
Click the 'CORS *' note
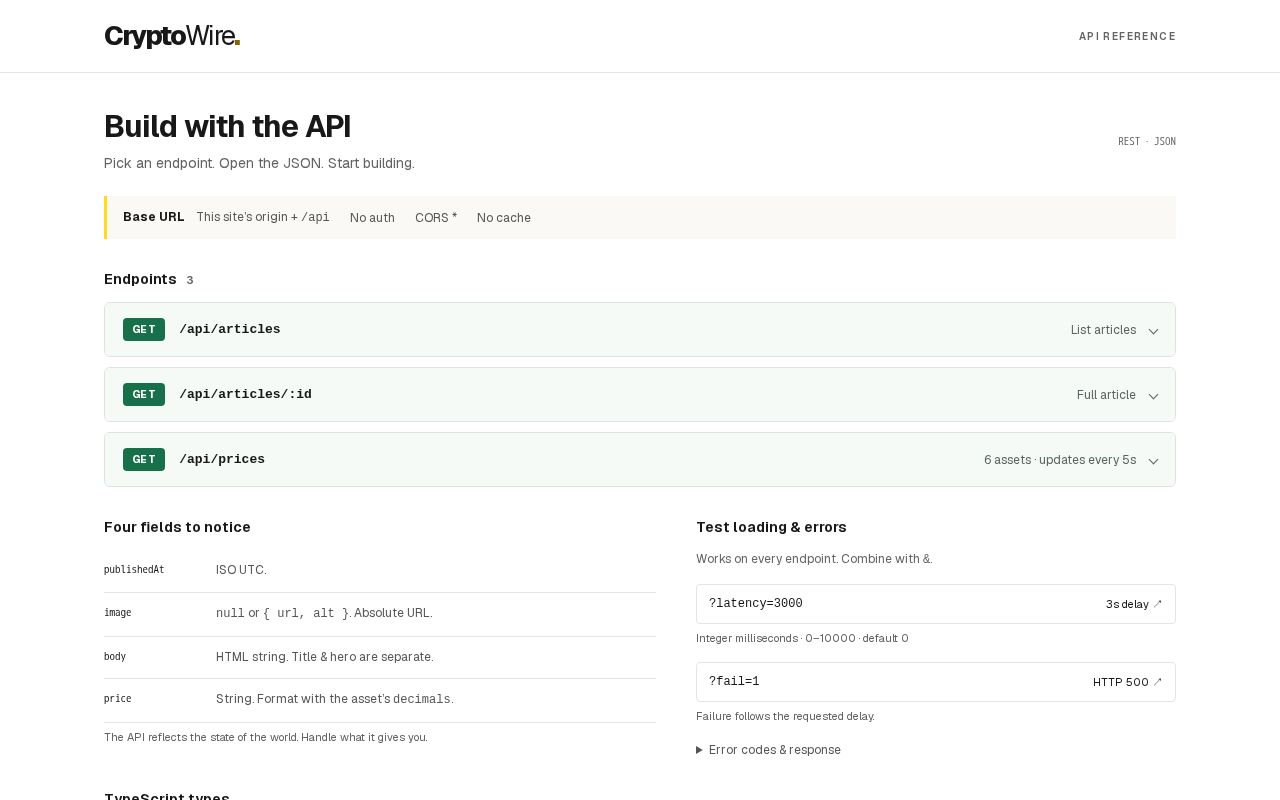pos(436,218)
